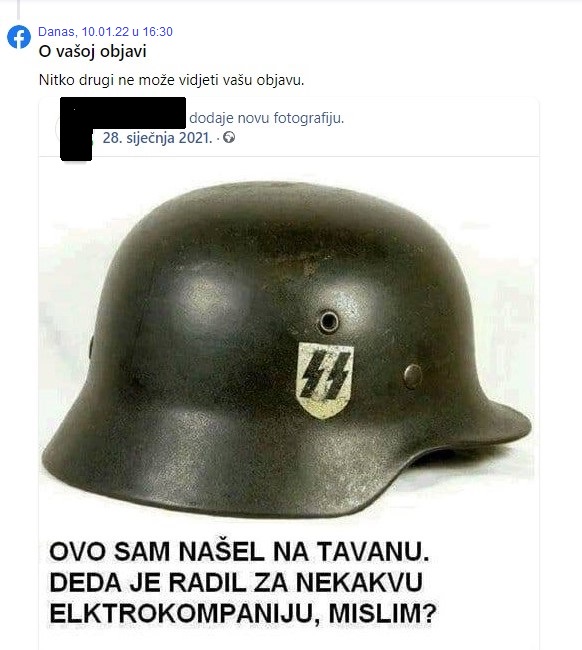Select the "O vašoj objavi" heading
This screenshot has width=582, height=650.
pyautogui.click(x=92, y=51)
